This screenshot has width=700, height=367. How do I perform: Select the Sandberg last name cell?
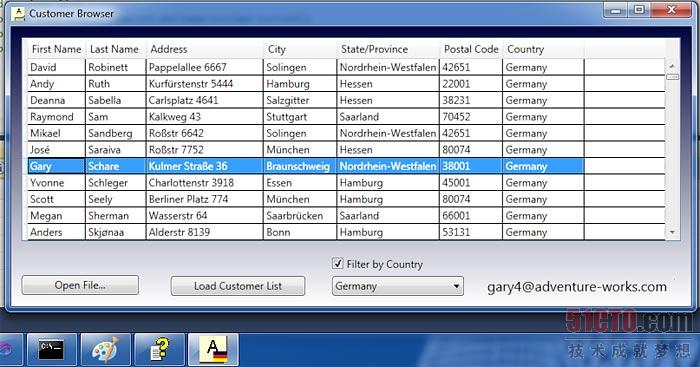click(x=116, y=133)
